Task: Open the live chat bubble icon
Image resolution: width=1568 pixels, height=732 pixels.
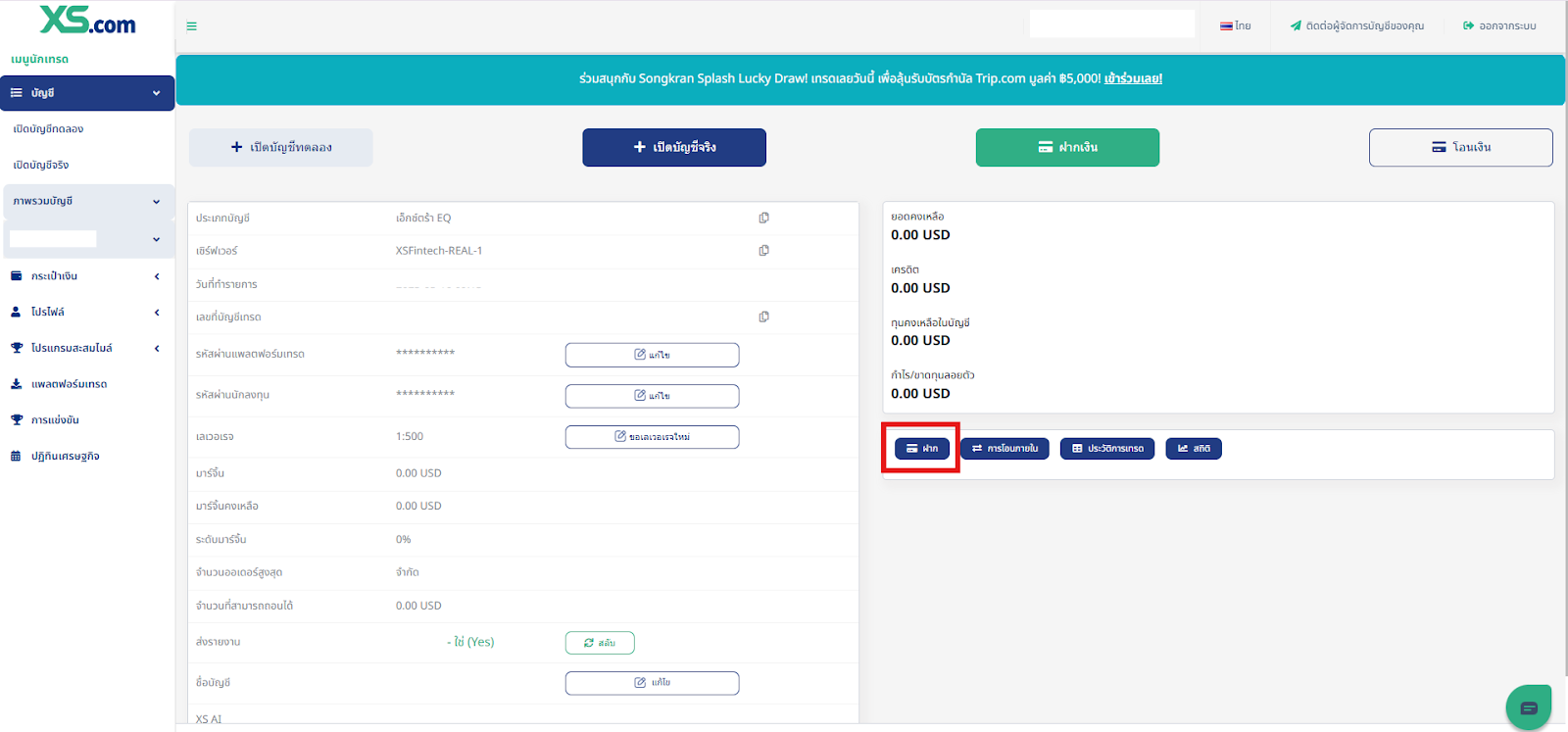Action: [x=1528, y=708]
